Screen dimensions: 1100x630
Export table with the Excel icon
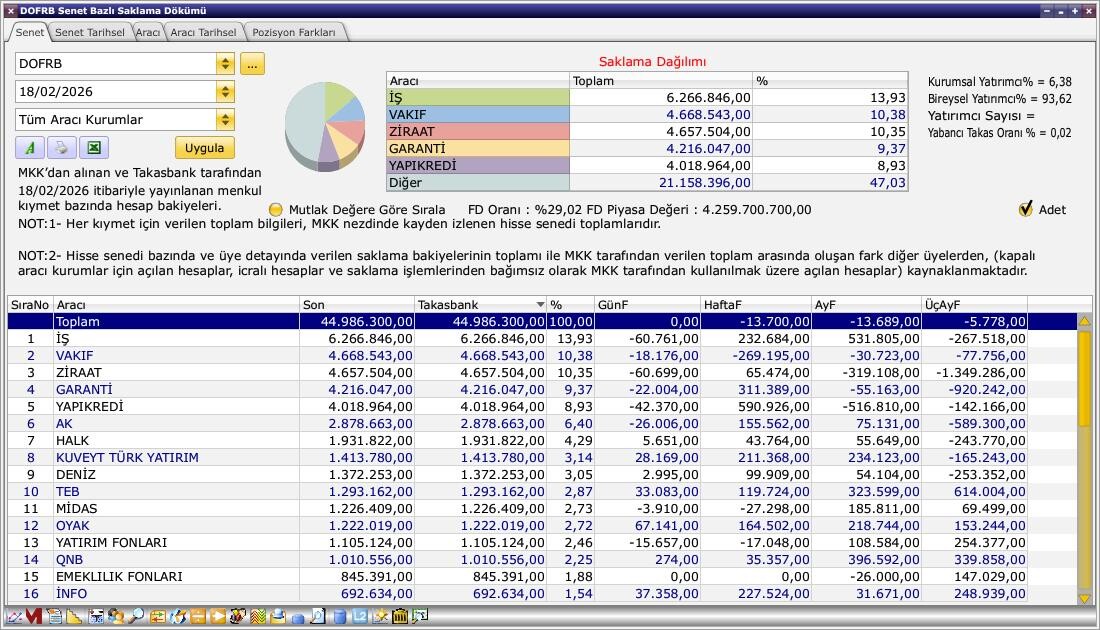click(x=93, y=148)
